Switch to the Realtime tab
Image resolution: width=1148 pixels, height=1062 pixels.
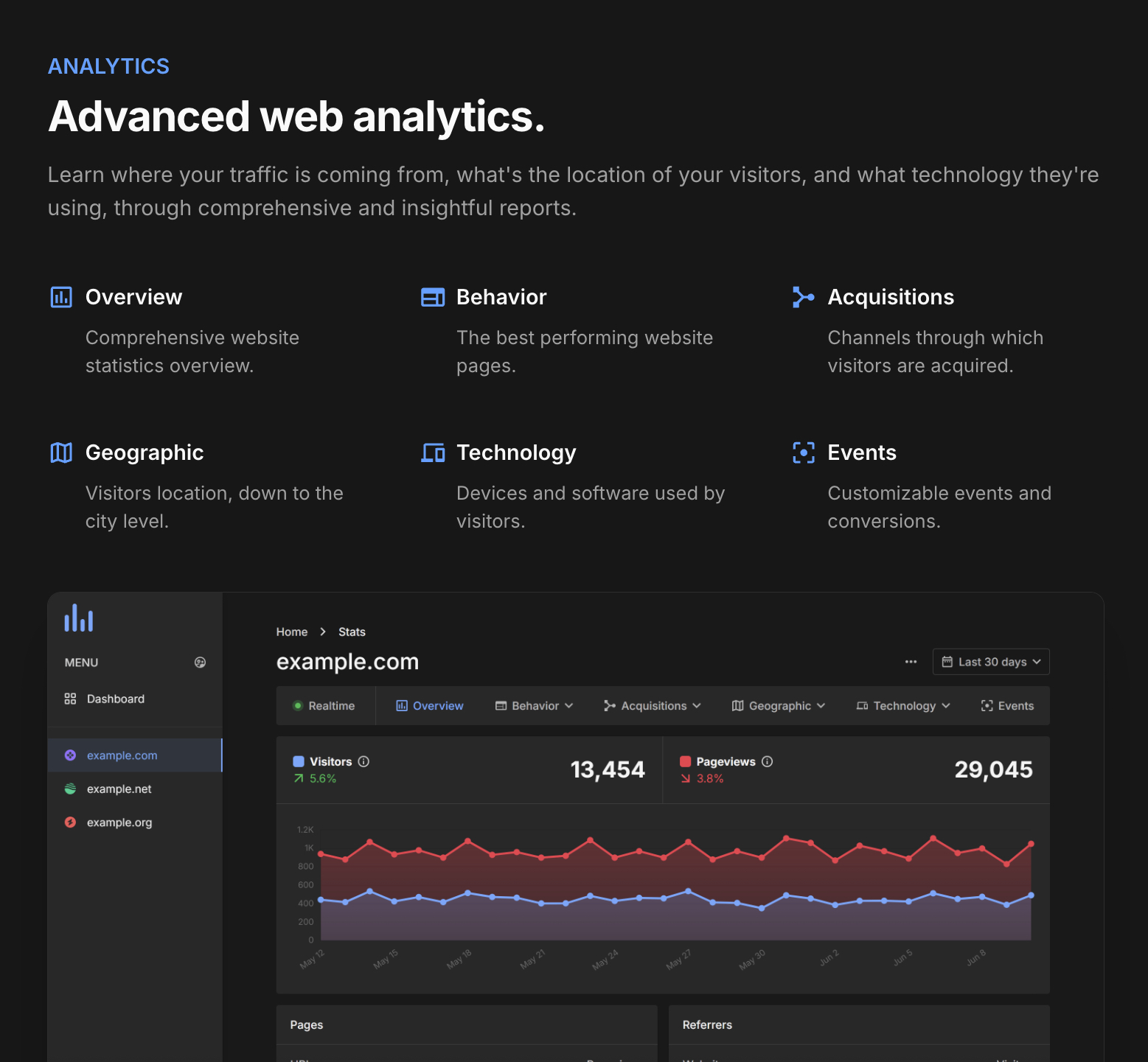(x=324, y=706)
